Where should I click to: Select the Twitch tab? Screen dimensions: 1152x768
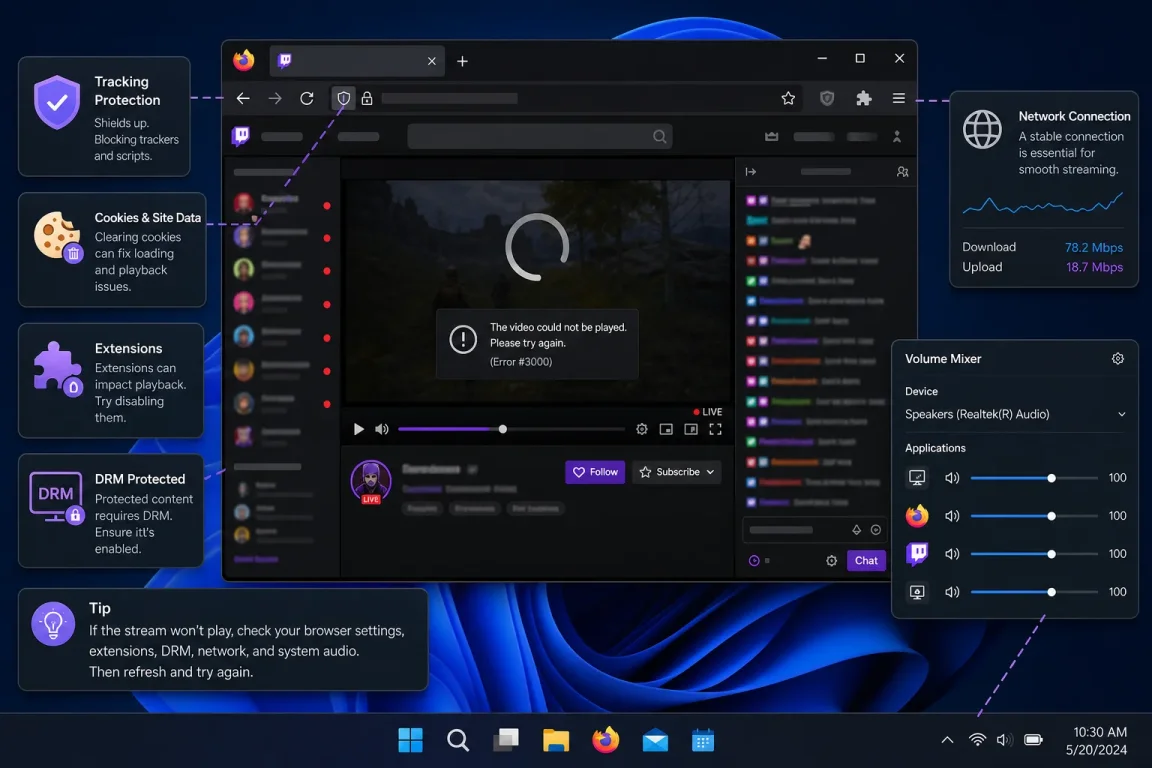(x=358, y=61)
